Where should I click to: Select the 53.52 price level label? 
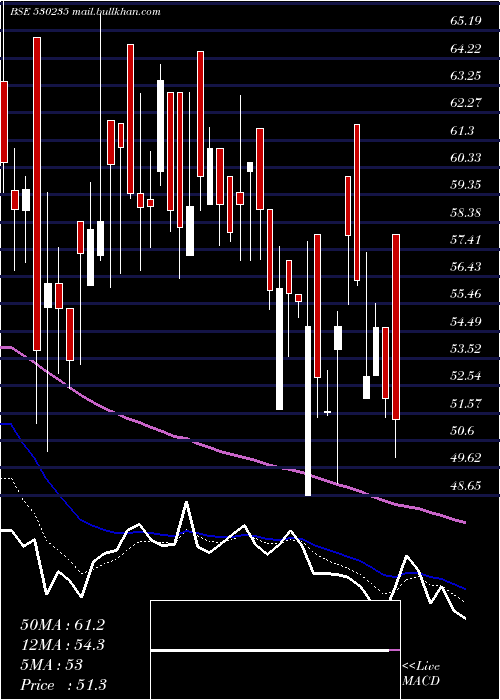[x=466, y=349]
